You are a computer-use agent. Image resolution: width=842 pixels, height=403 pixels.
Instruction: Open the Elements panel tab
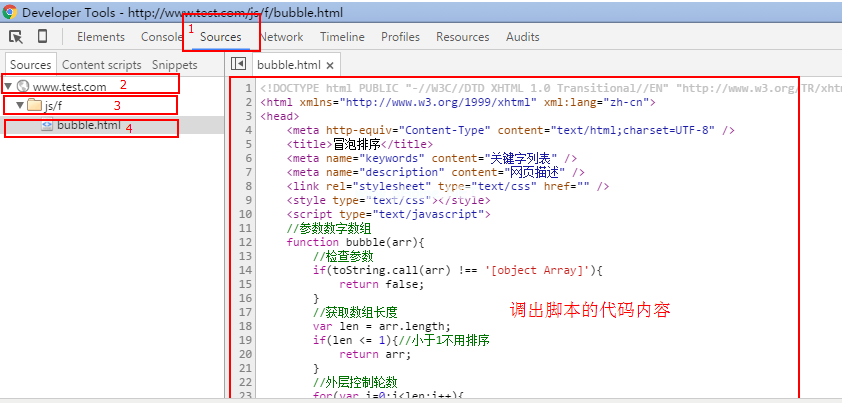click(100, 37)
